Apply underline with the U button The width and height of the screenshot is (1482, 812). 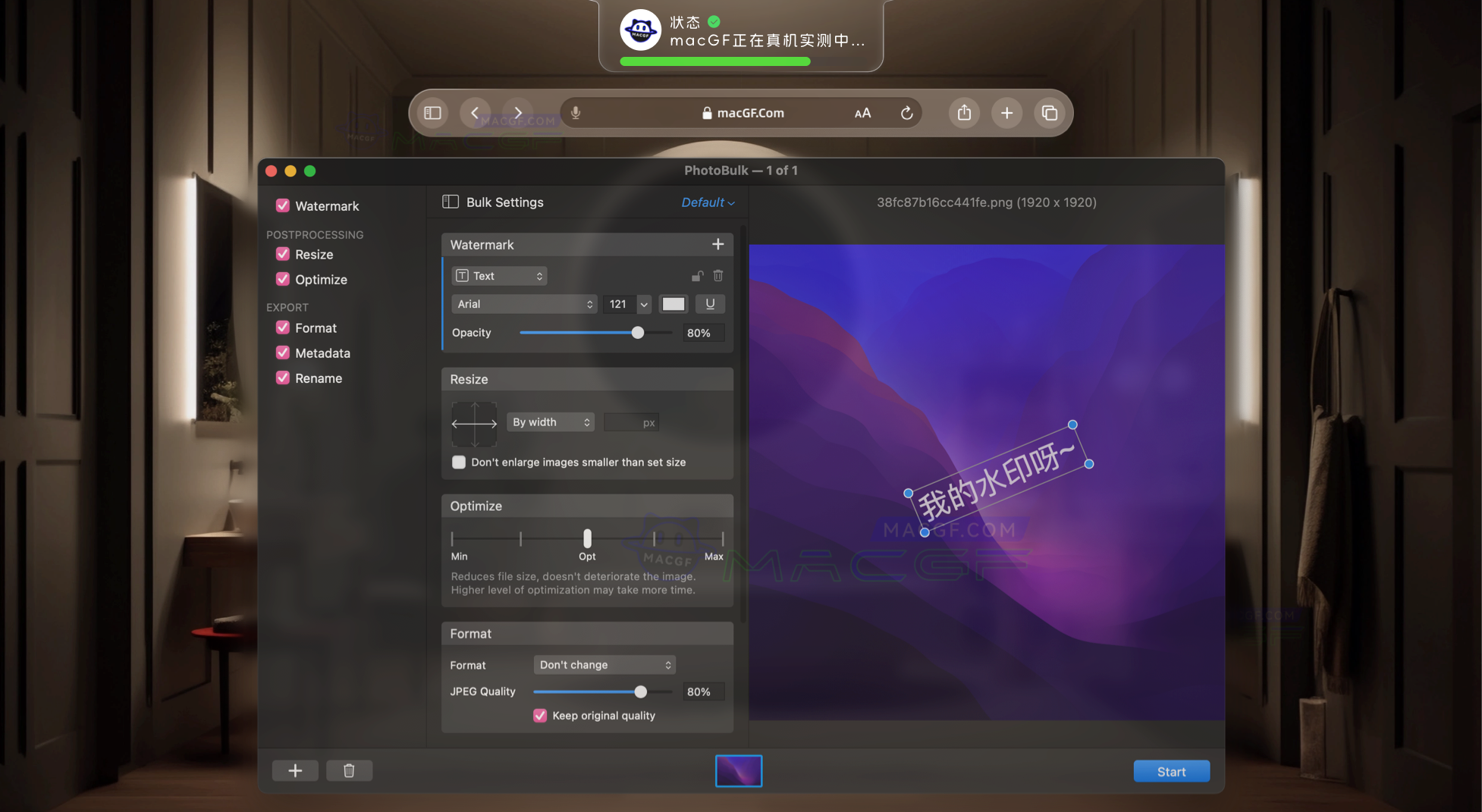pyautogui.click(x=710, y=303)
